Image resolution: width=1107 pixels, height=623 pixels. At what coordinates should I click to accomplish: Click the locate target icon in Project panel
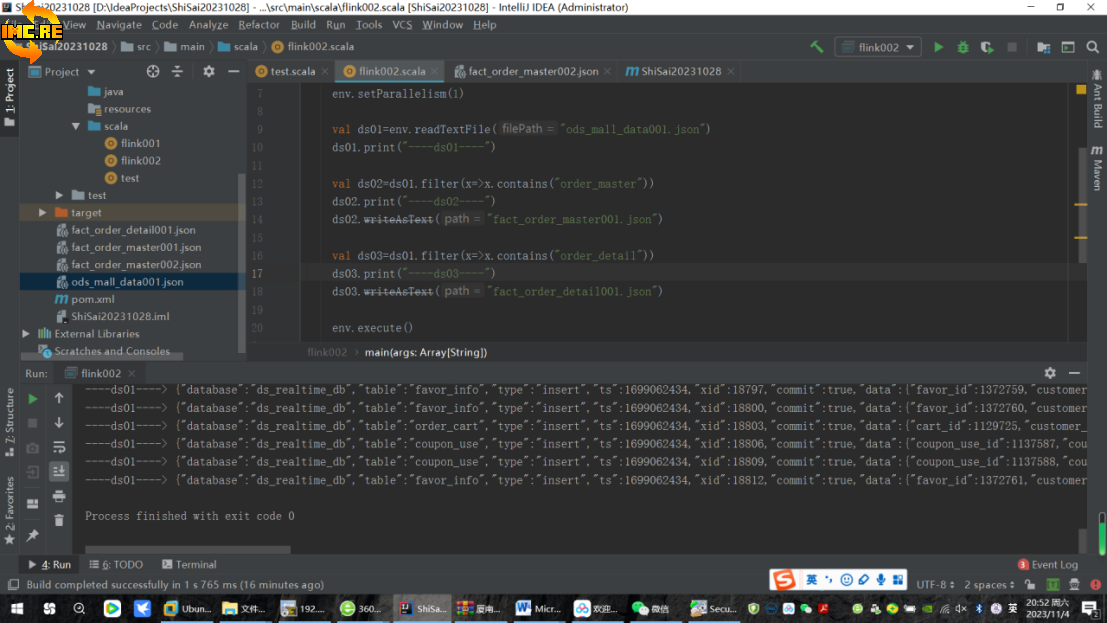(153, 72)
